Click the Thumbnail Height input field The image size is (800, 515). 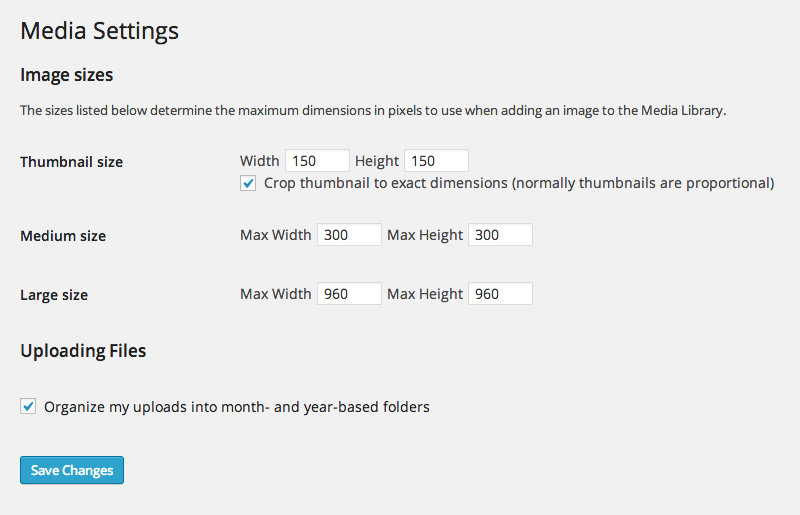[436, 161]
